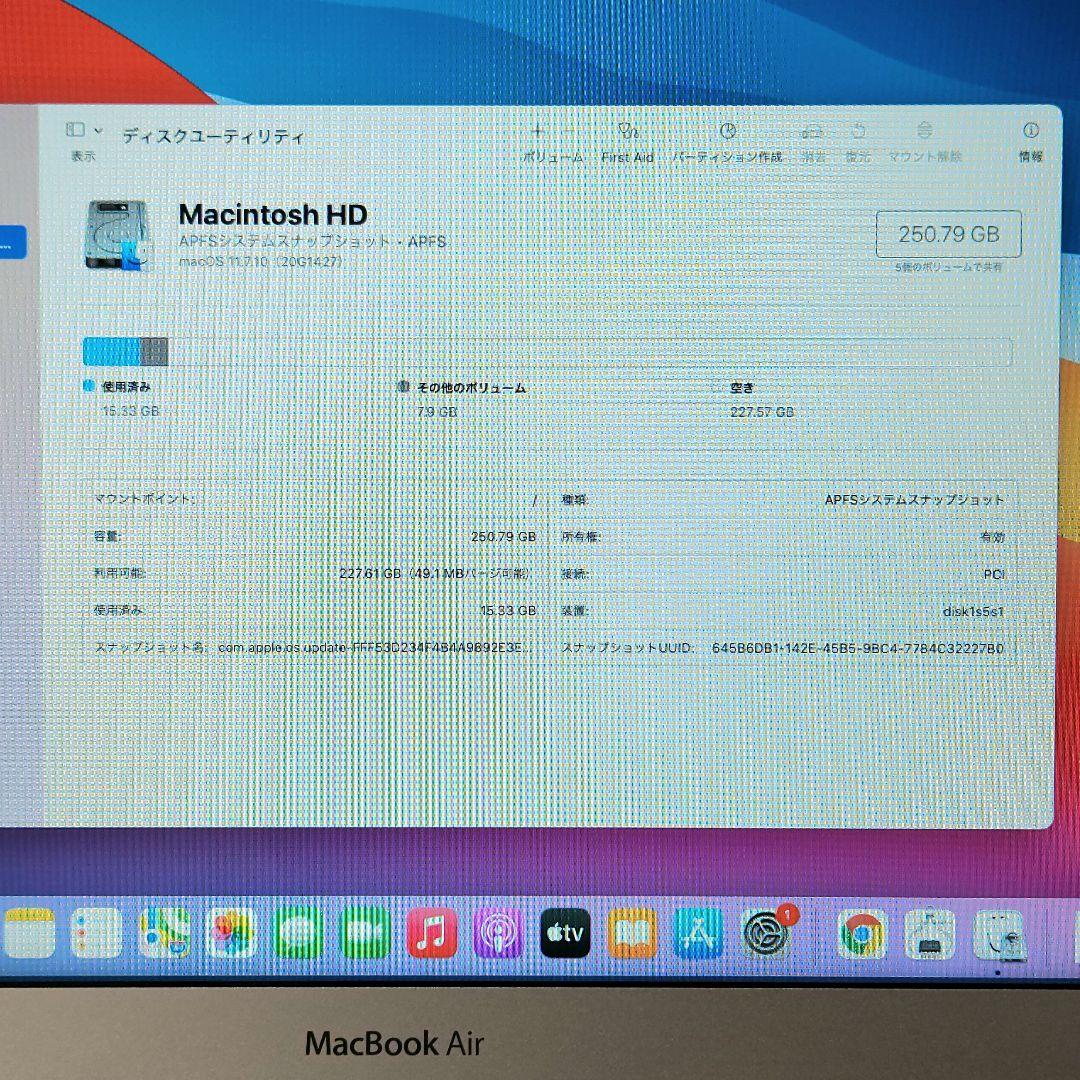This screenshot has width=1080, height=1080.
Task: Open Notes from the Dock
Action: [x=29, y=933]
